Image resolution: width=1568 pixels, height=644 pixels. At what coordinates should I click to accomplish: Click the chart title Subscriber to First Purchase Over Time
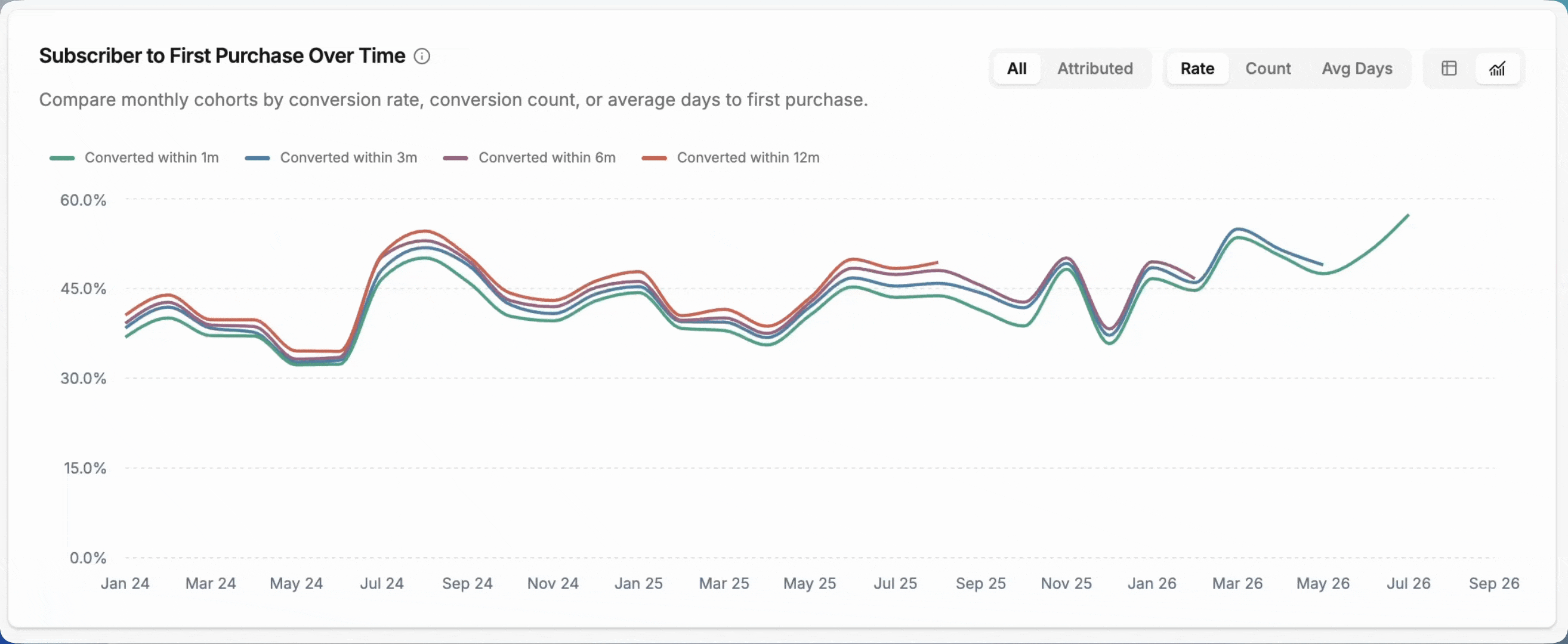[222, 56]
